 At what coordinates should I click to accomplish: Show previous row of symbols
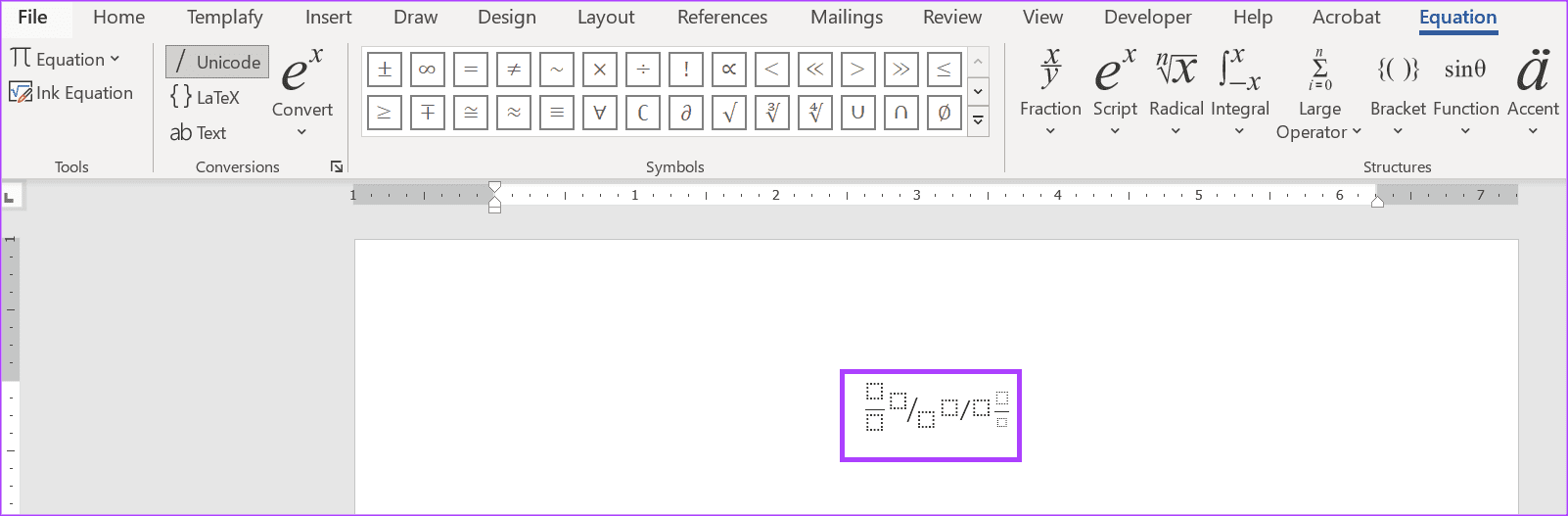977,62
